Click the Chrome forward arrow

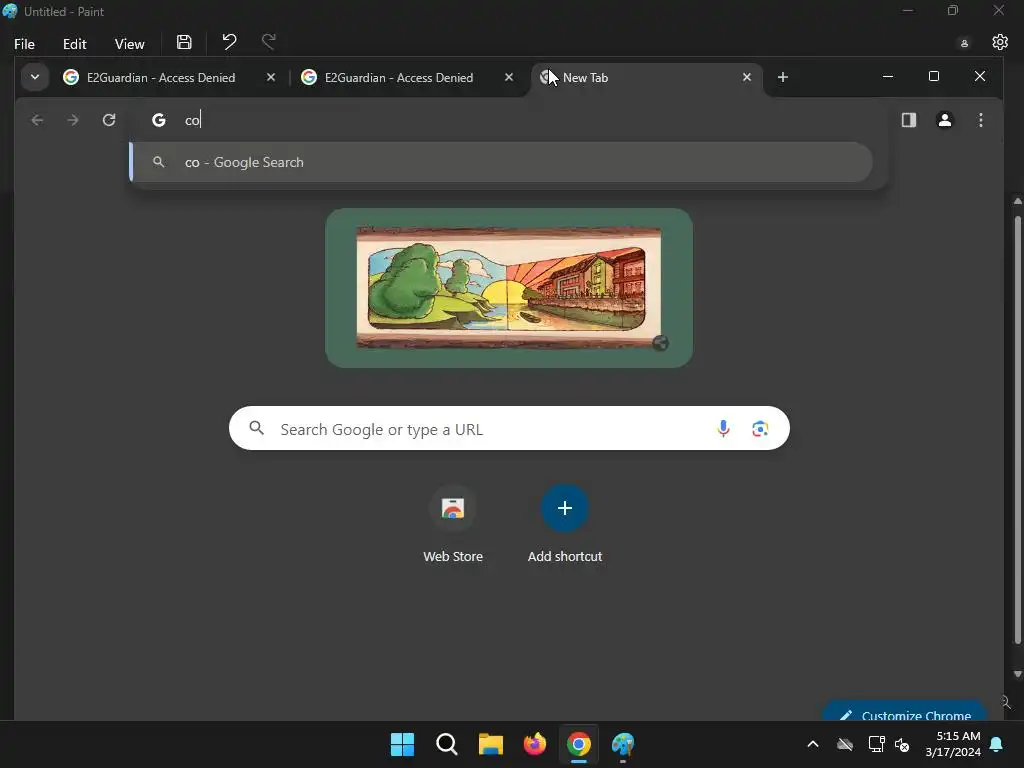pos(73,120)
